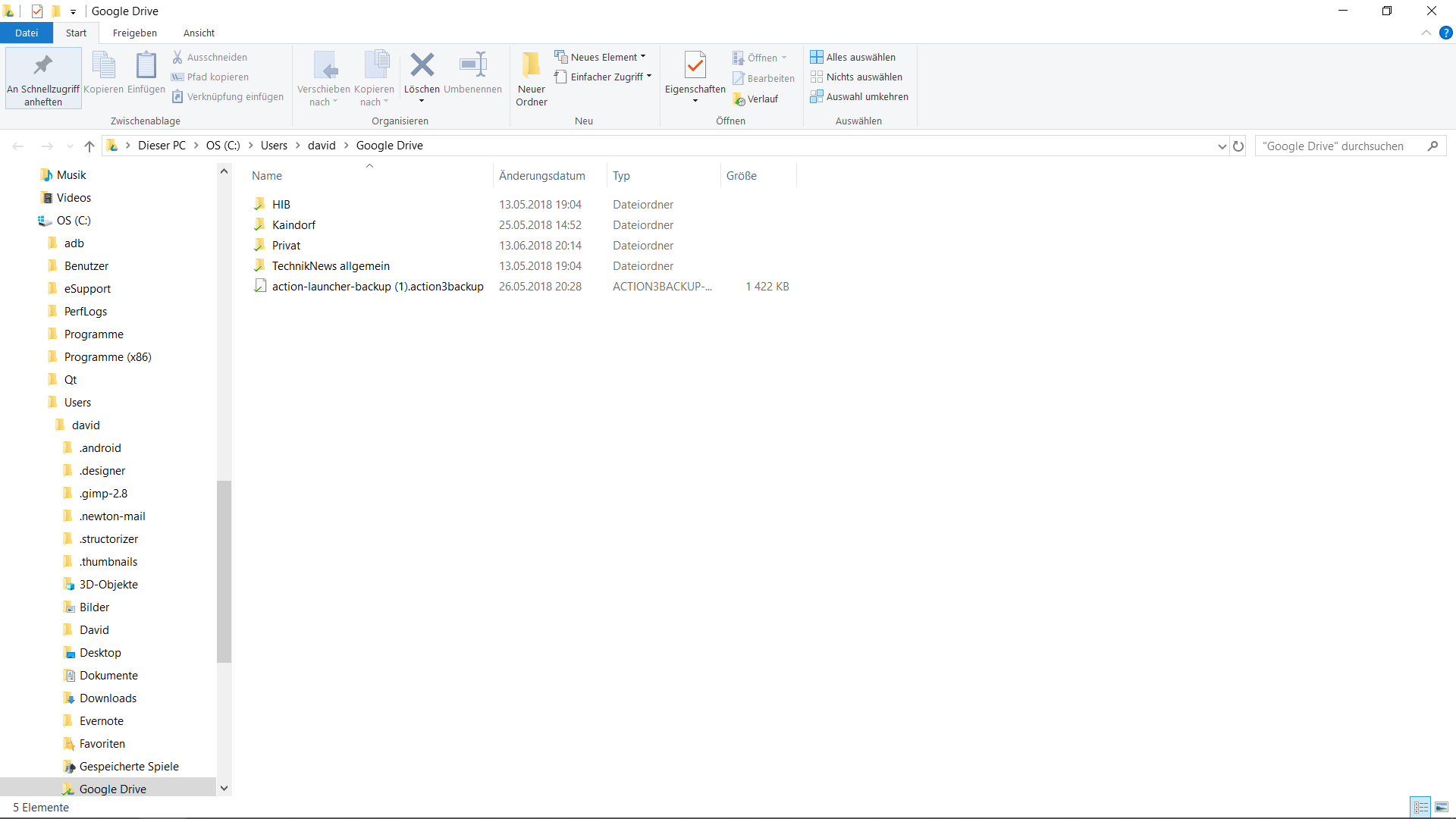This screenshot has width=1456, height=819.
Task: Click Nichts auswählen
Action: click(856, 77)
